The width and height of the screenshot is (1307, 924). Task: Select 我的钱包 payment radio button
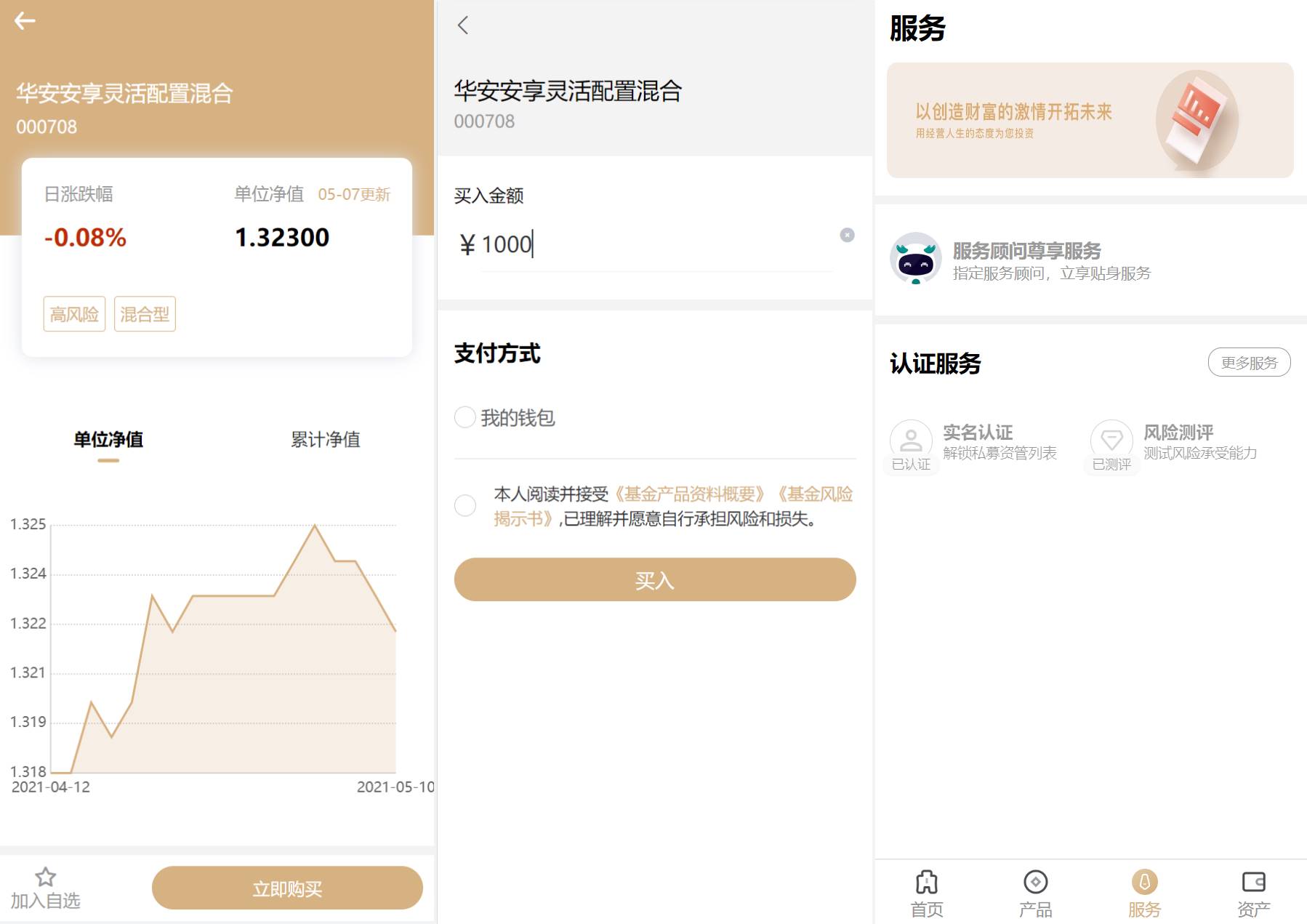tap(465, 417)
